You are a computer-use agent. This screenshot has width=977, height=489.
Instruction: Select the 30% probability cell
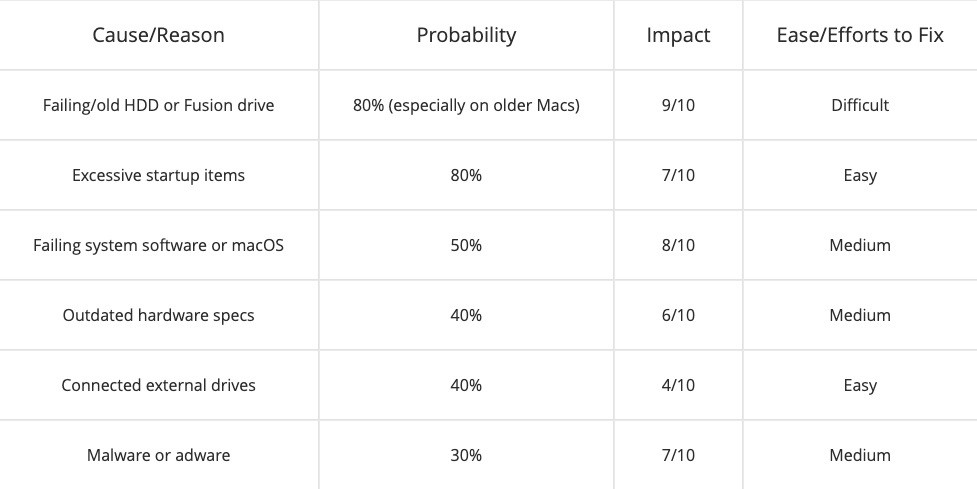(x=466, y=455)
